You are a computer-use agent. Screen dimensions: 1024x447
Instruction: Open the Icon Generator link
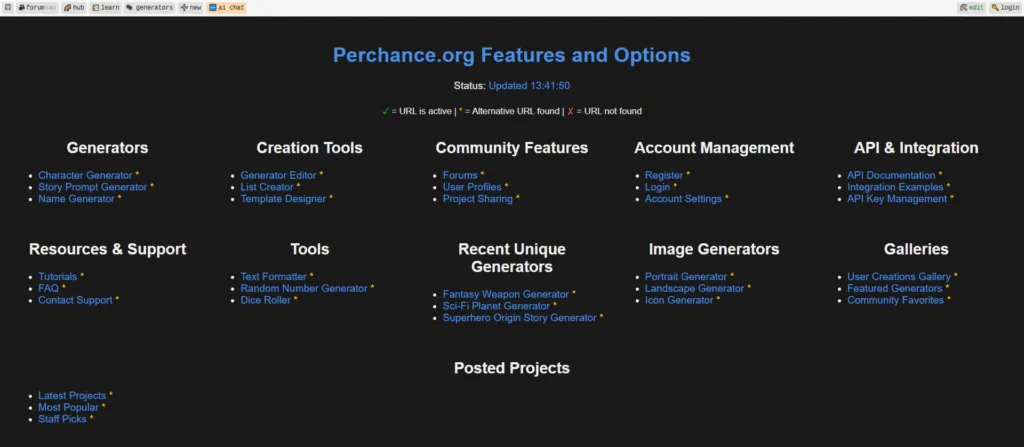pyautogui.click(x=679, y=300)
